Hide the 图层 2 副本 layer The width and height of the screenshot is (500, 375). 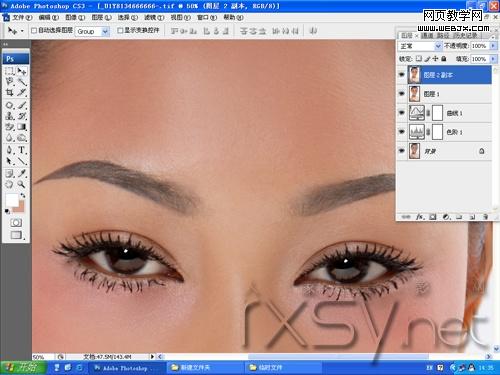tap(402, 75)
